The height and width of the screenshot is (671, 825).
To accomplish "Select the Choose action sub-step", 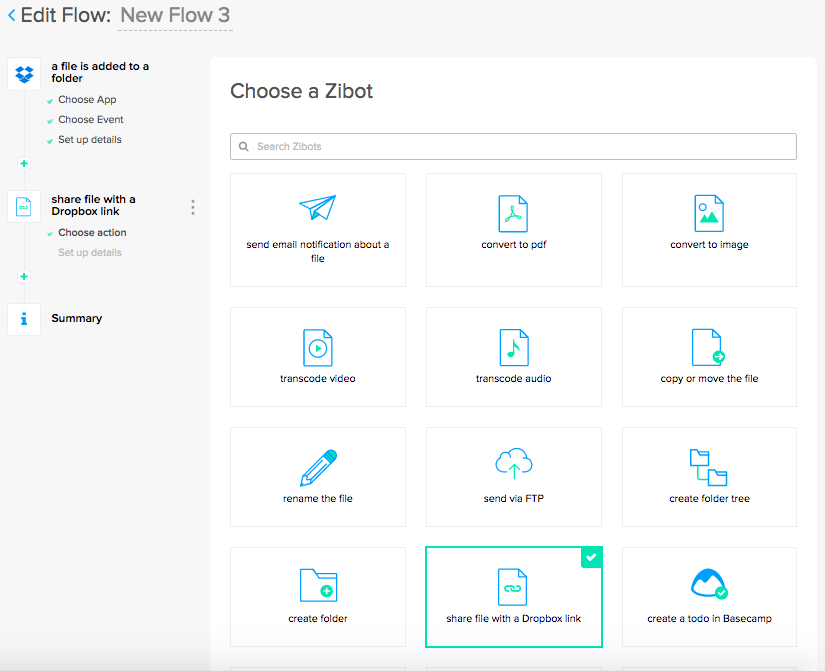I will point(92,233).
